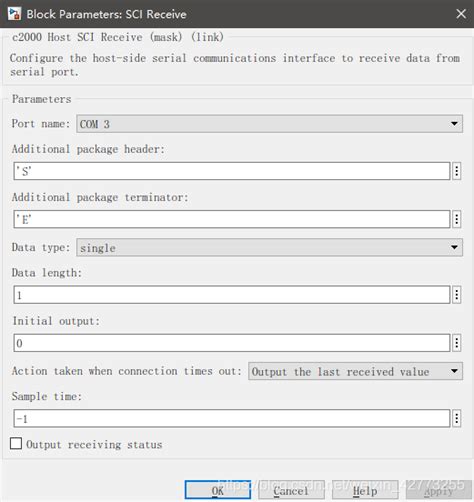Viewport: 474px width, 502px height.
Task: Open options menu beside Initial output field
Action: (x=457, y=343)
